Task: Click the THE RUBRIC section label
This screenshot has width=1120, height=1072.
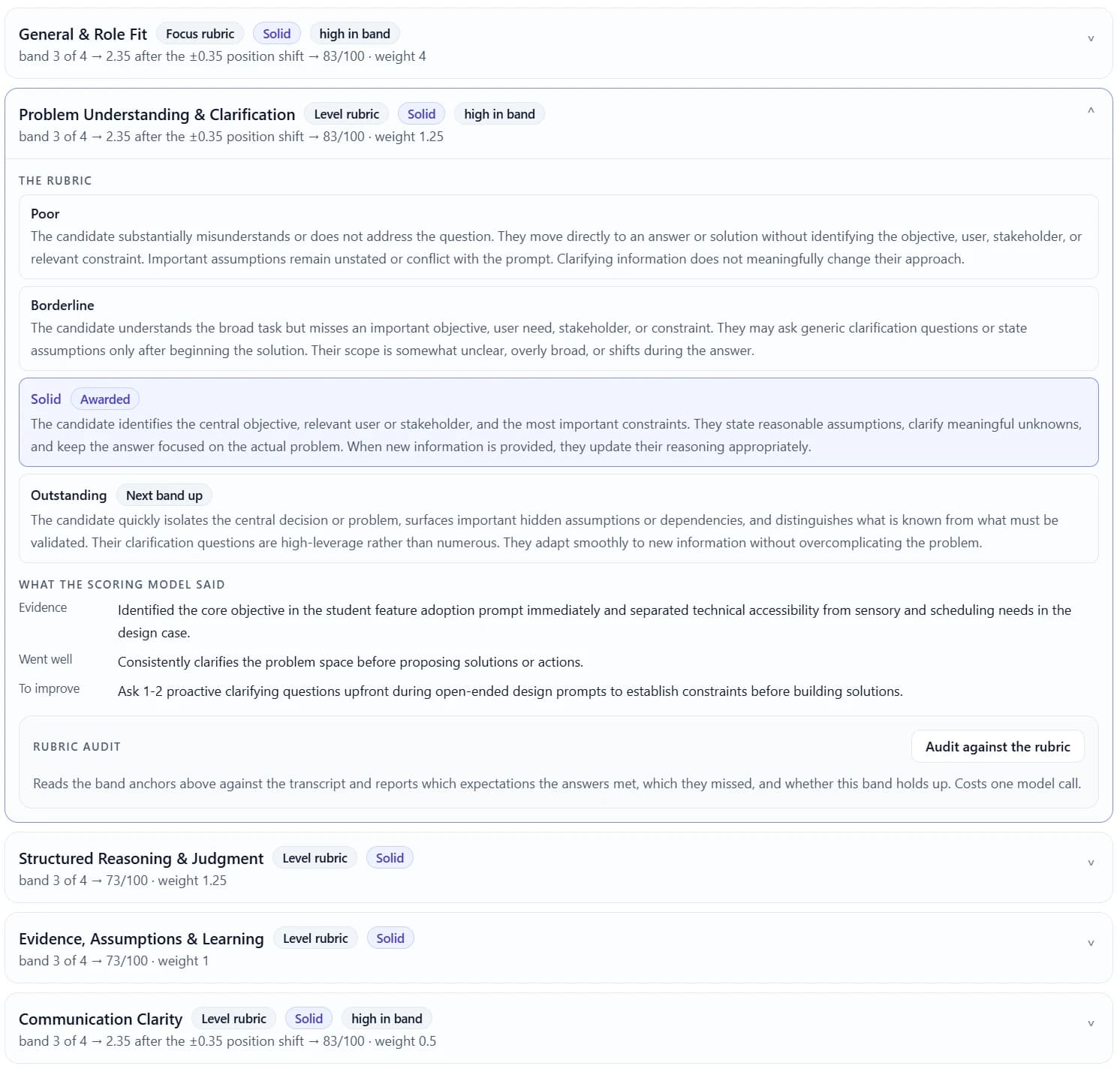Action: coord(56,181)
